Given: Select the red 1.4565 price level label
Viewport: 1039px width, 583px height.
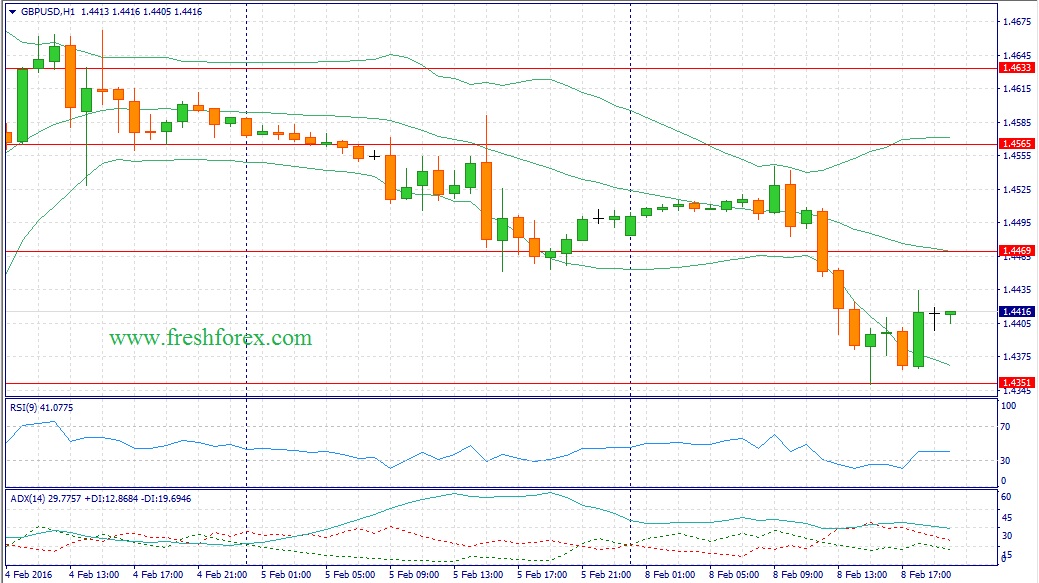Looking at the screenshot, I should click(x=1017, y=144).
